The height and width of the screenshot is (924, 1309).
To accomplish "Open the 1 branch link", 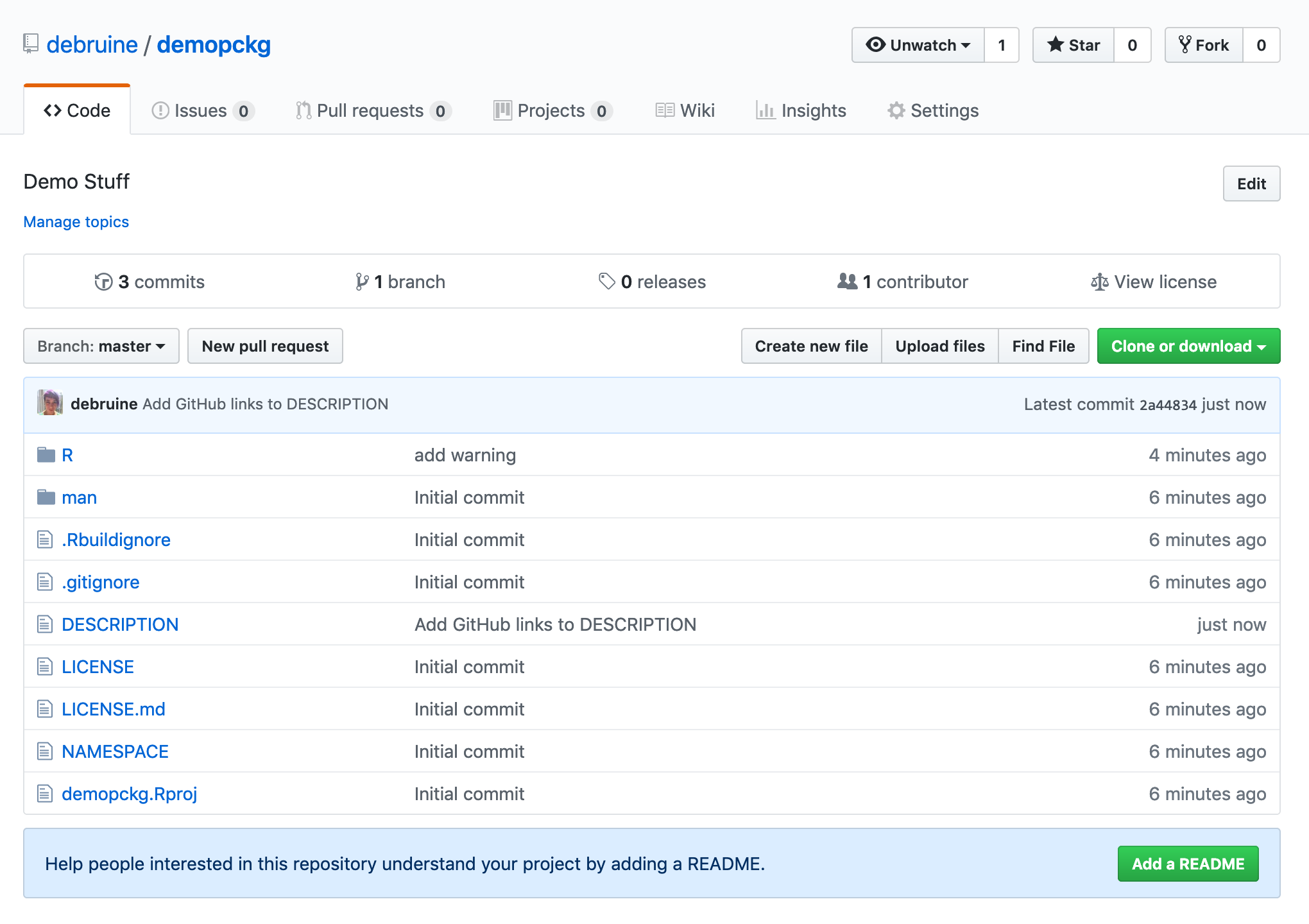I will coord(400,282).
